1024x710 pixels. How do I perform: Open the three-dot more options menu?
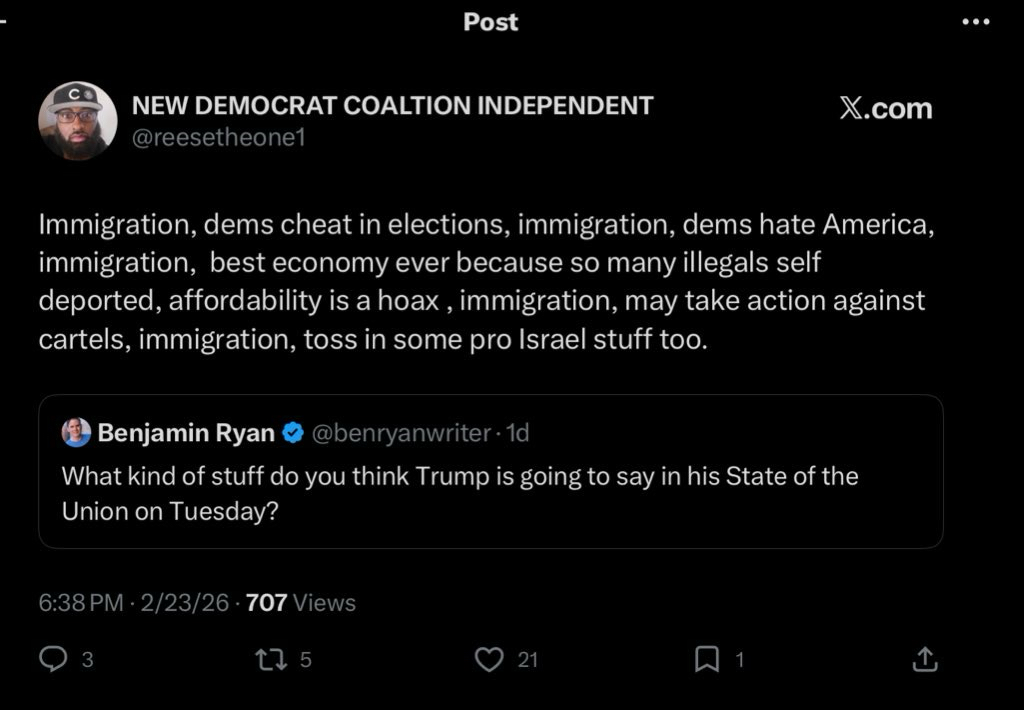[974, 22]
